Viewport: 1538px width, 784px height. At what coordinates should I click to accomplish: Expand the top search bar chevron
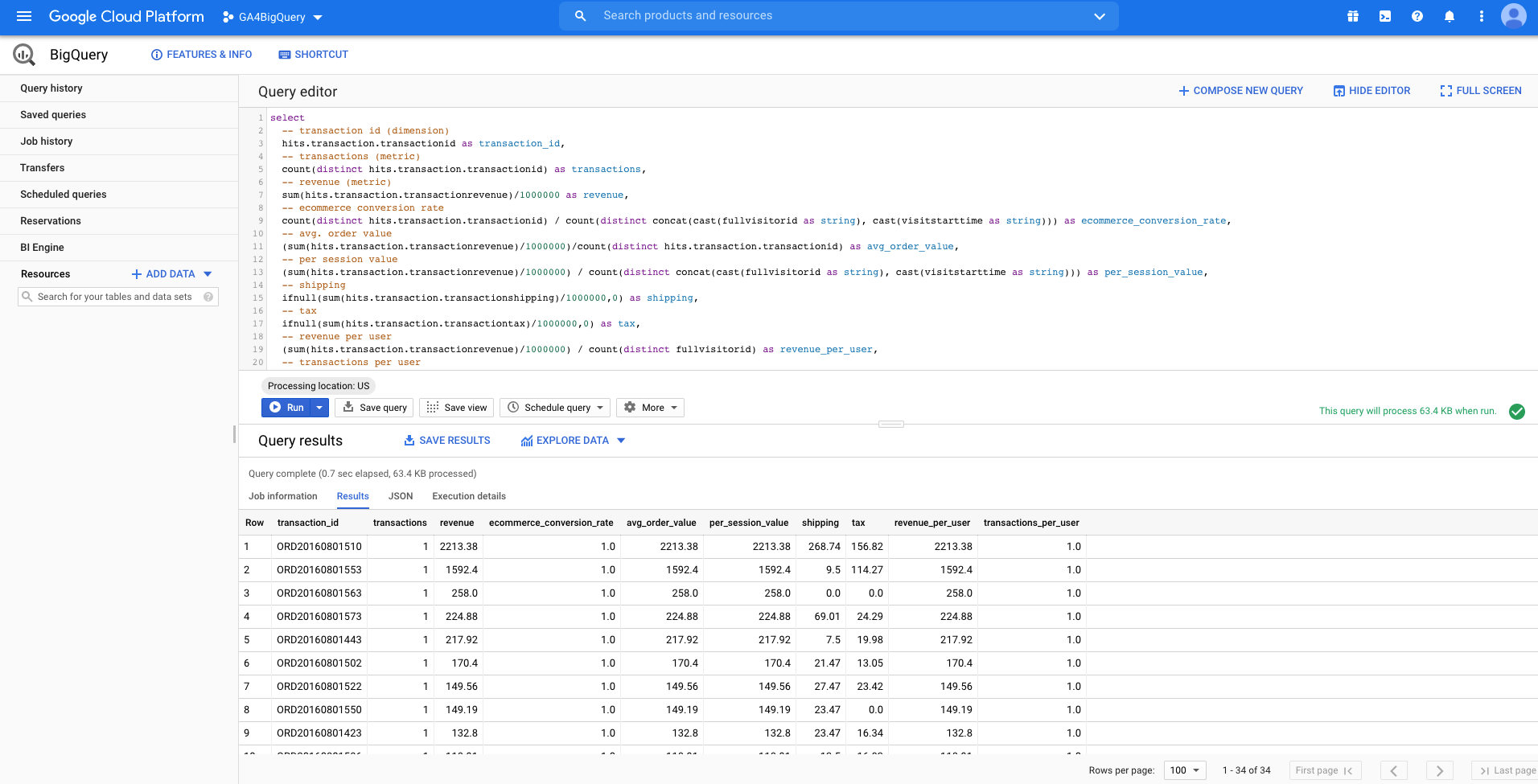[1100, 16]
